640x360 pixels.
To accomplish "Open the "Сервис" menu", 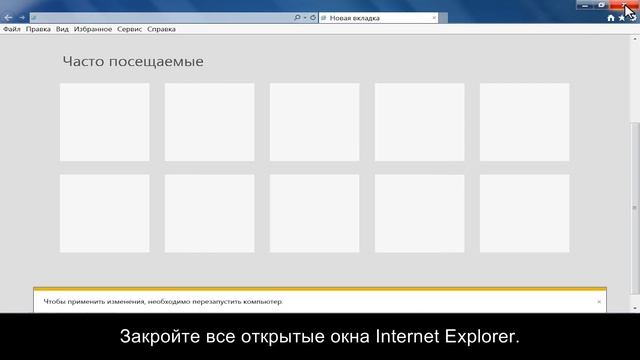I will click(x=129, y=29).
